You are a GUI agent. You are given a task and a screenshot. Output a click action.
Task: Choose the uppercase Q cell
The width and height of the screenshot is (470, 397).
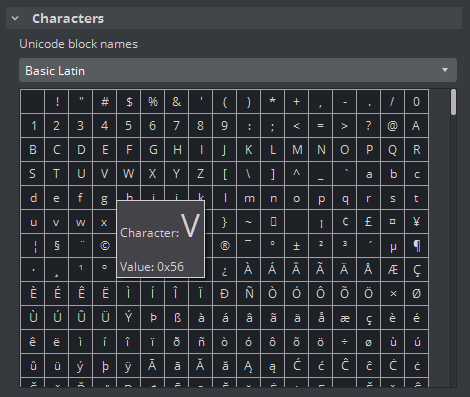click(x=392, y=150)
